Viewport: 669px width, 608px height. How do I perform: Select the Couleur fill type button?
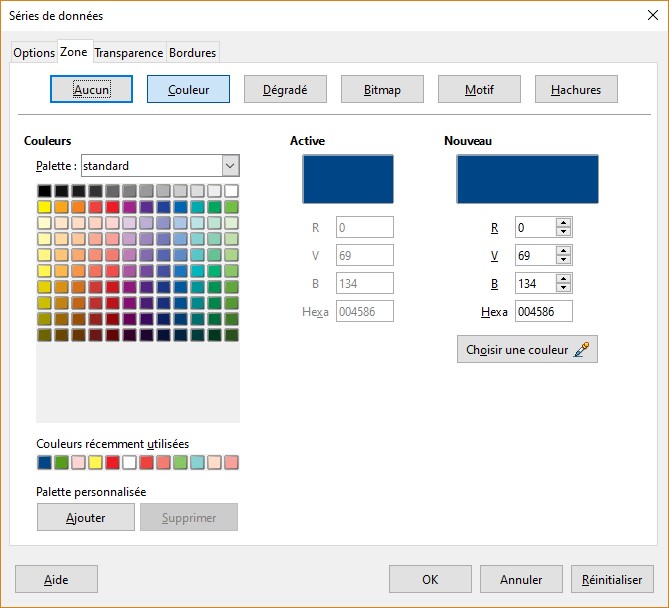pyautogui.click(x=188, y=89)
